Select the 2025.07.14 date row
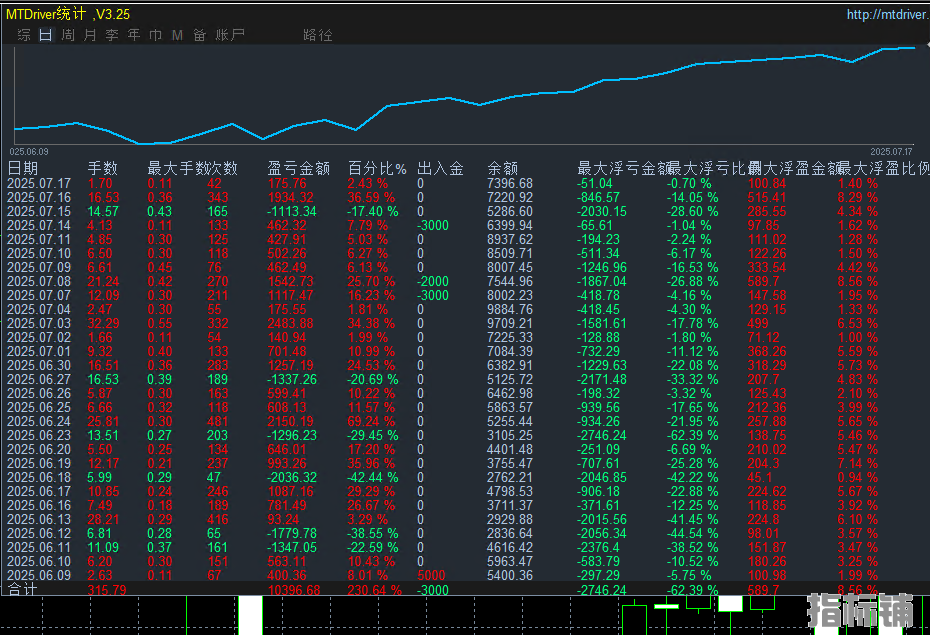The width and height of the screenshot is (930, 635). pos(39,225)
